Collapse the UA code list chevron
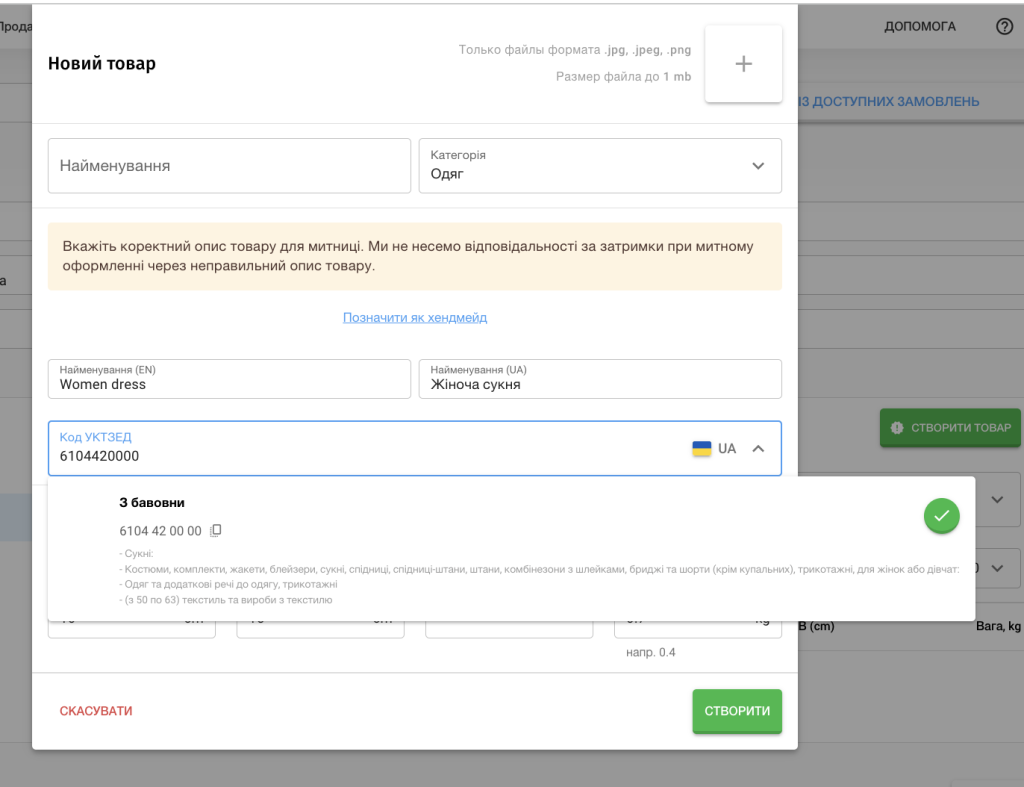 coord(758,448)
